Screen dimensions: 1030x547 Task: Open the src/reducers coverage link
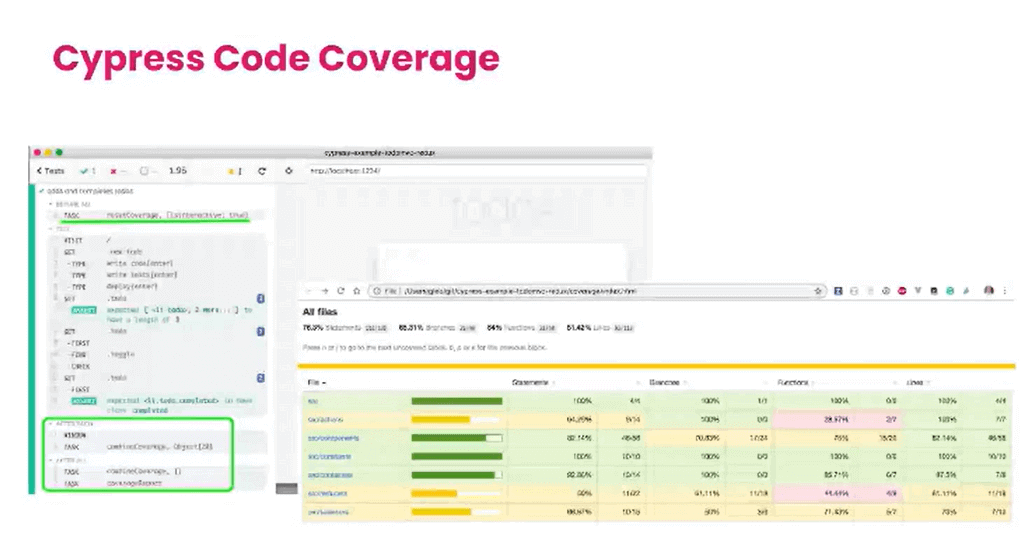click(327, 493)
